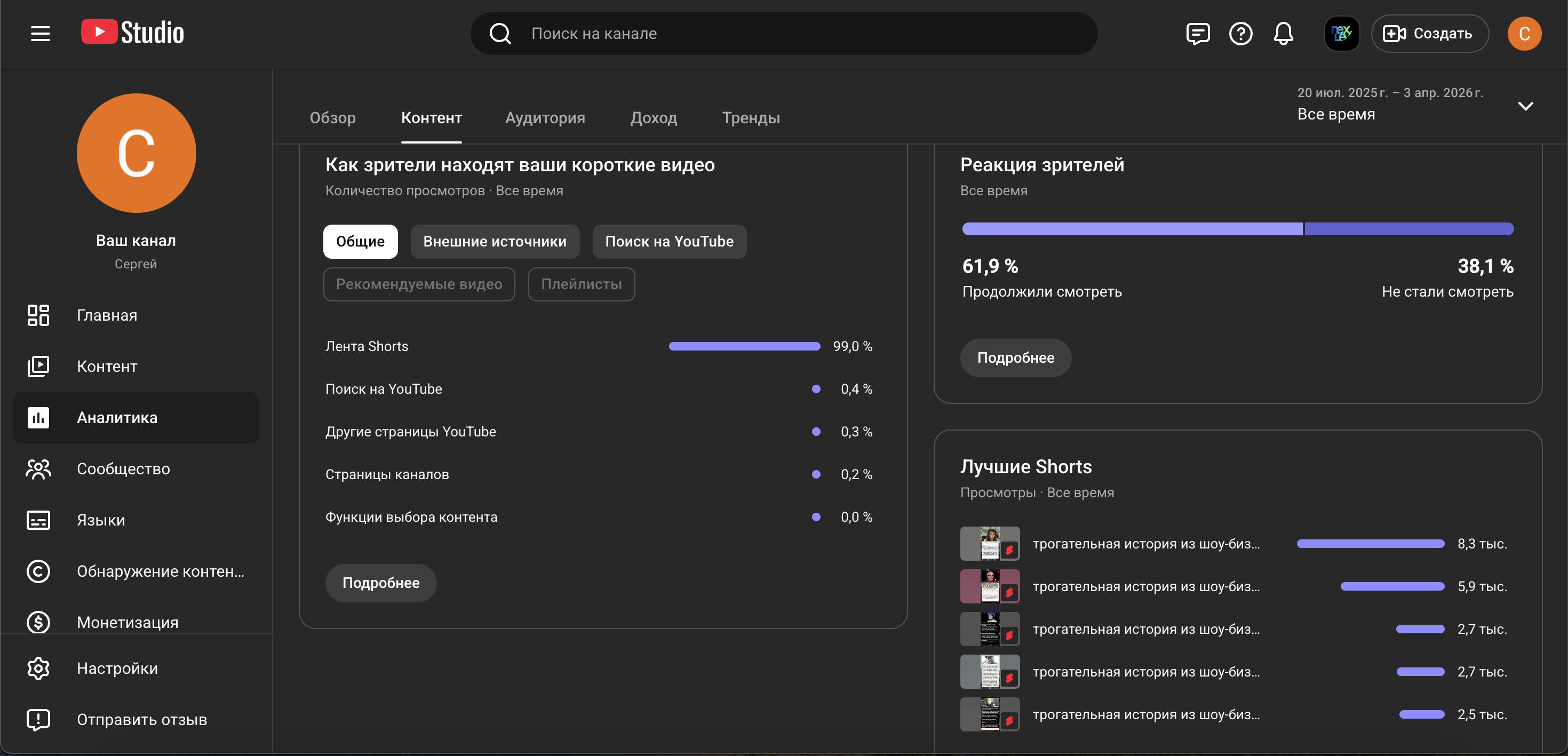Open the Создать create menu
This screenshot has width=1568, height=756.
[x=1429, y=34]
